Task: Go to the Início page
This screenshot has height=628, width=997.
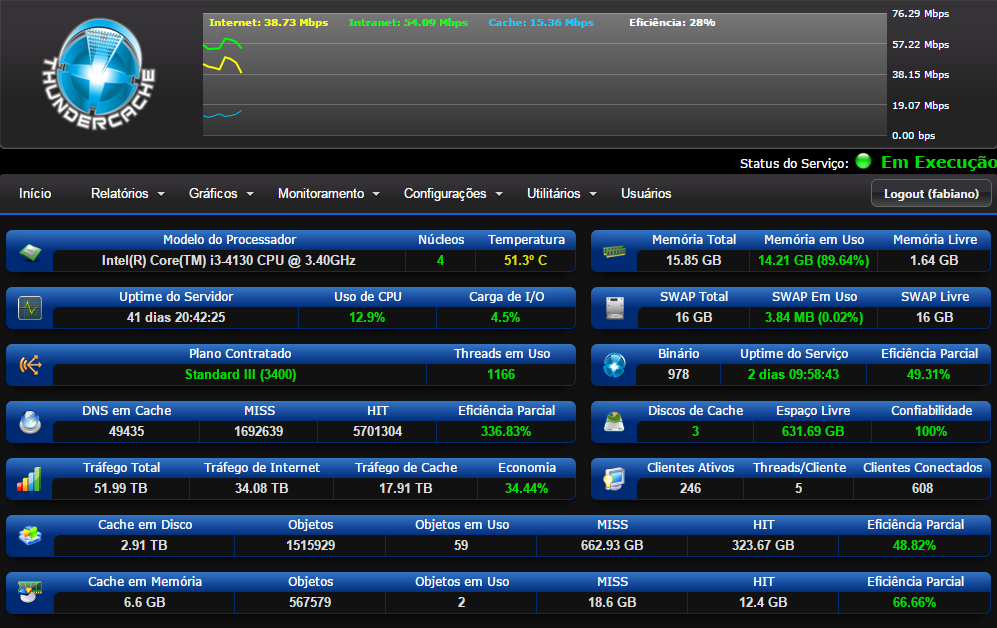Action: (35, 193)
